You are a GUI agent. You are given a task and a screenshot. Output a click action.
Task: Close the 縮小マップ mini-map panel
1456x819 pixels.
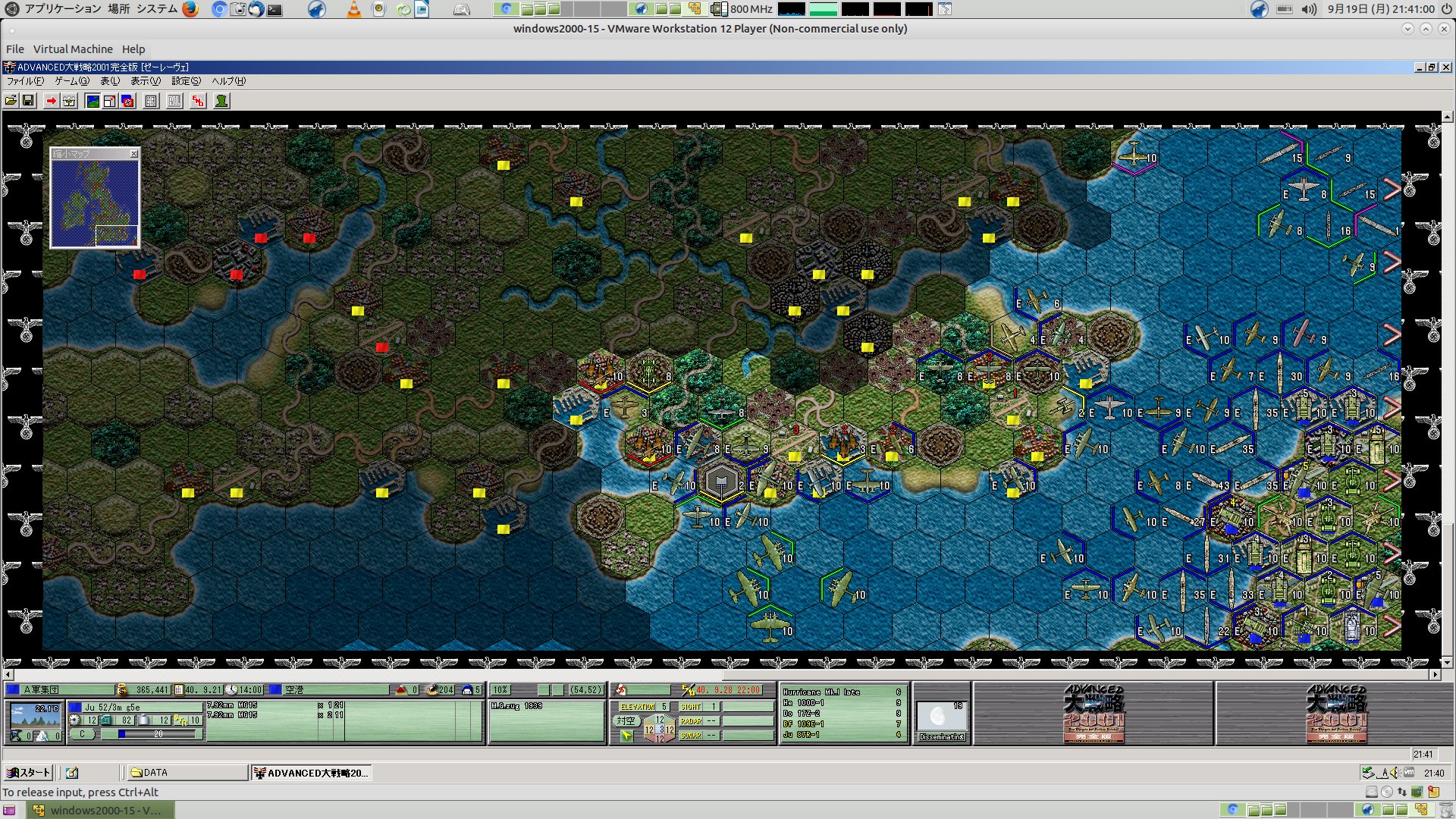click(134, 154)
